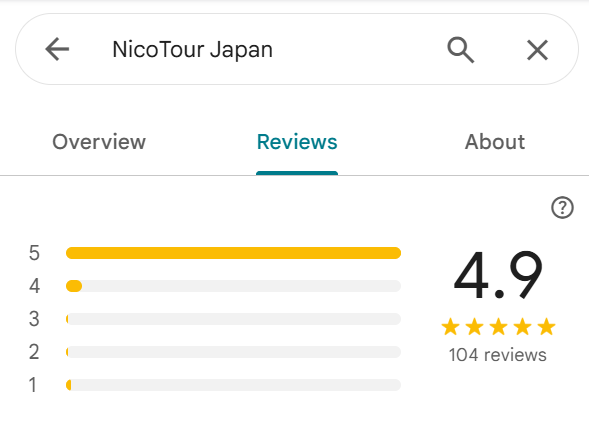Filter by 3-star rating bar
This screenshot has width=589, height=421.
point(233,319)
